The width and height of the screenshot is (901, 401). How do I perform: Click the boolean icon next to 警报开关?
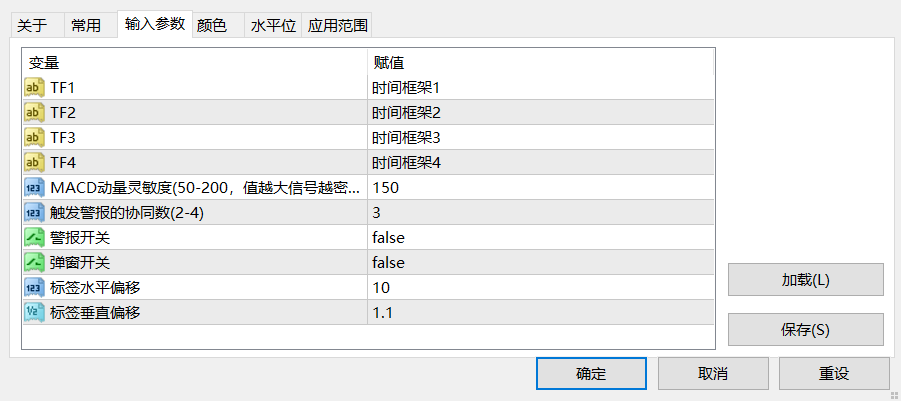coord(34,238)
